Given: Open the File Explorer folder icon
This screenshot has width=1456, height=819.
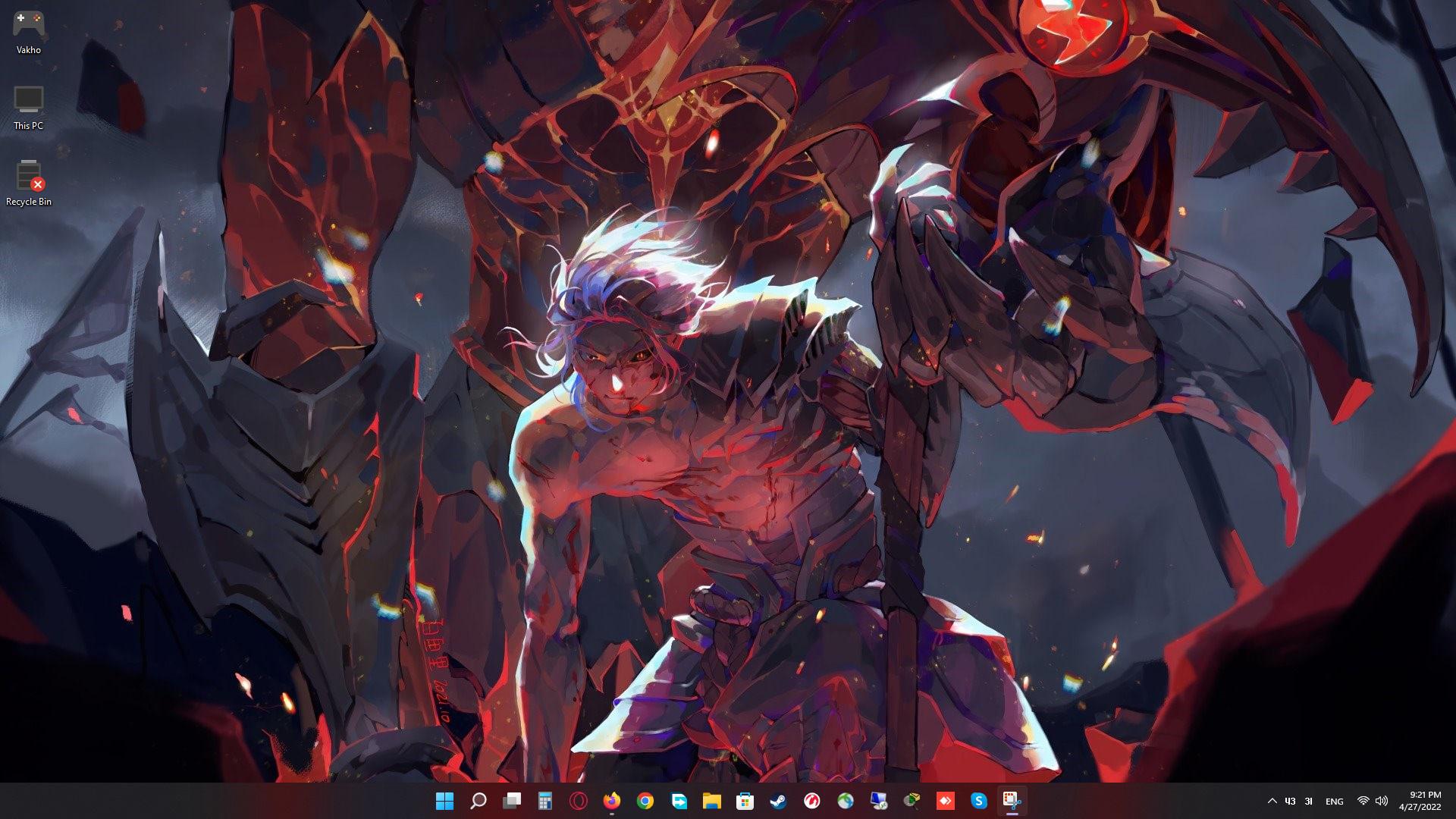Looking at the screenshot, I should point(711,801).
